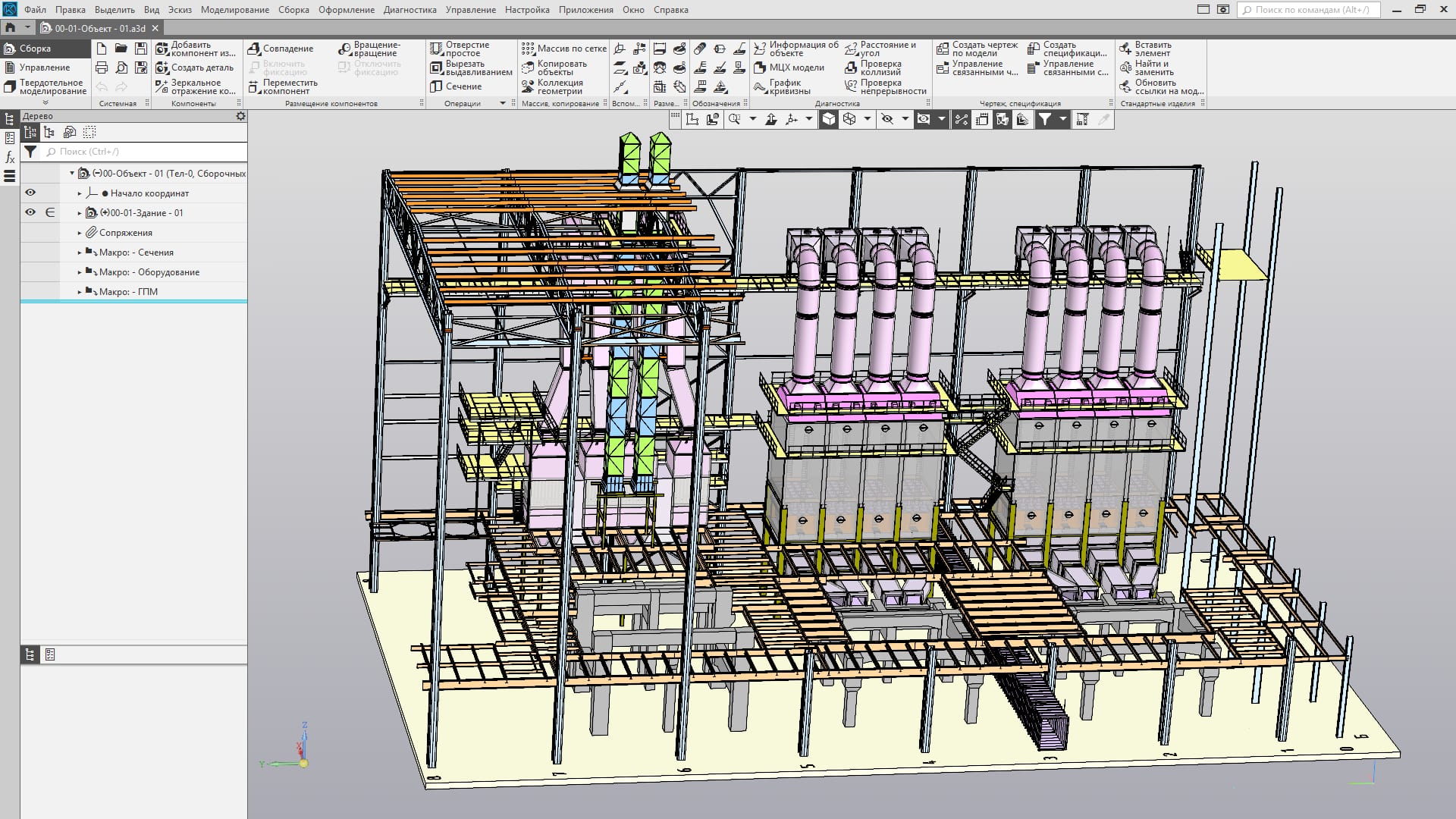Open the Print preview icon

pos(121,67)
